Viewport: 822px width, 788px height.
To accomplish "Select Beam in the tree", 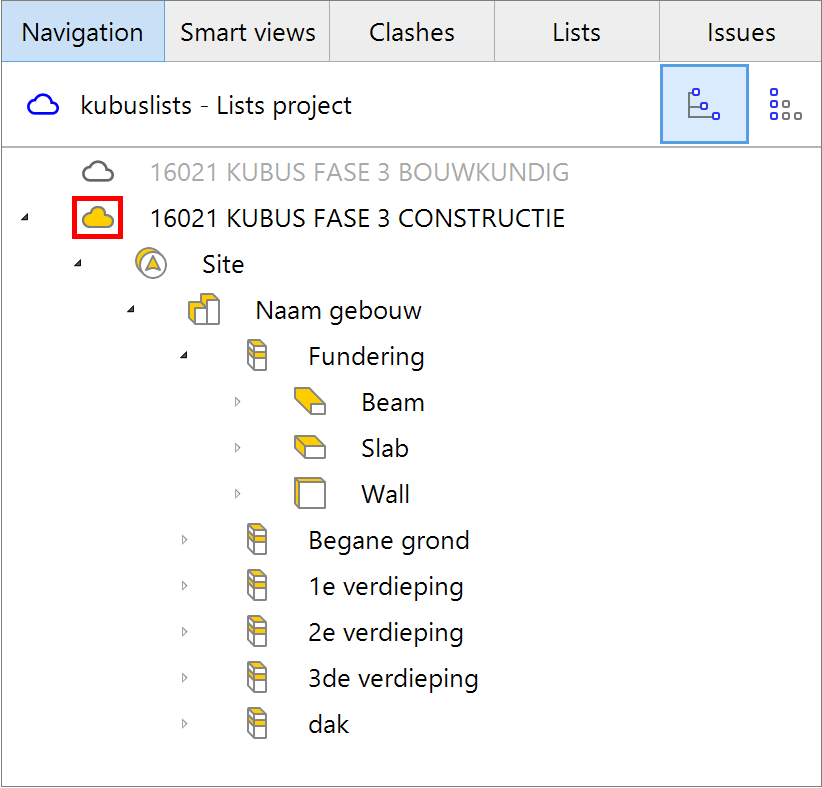I will [x=393, y=403].
